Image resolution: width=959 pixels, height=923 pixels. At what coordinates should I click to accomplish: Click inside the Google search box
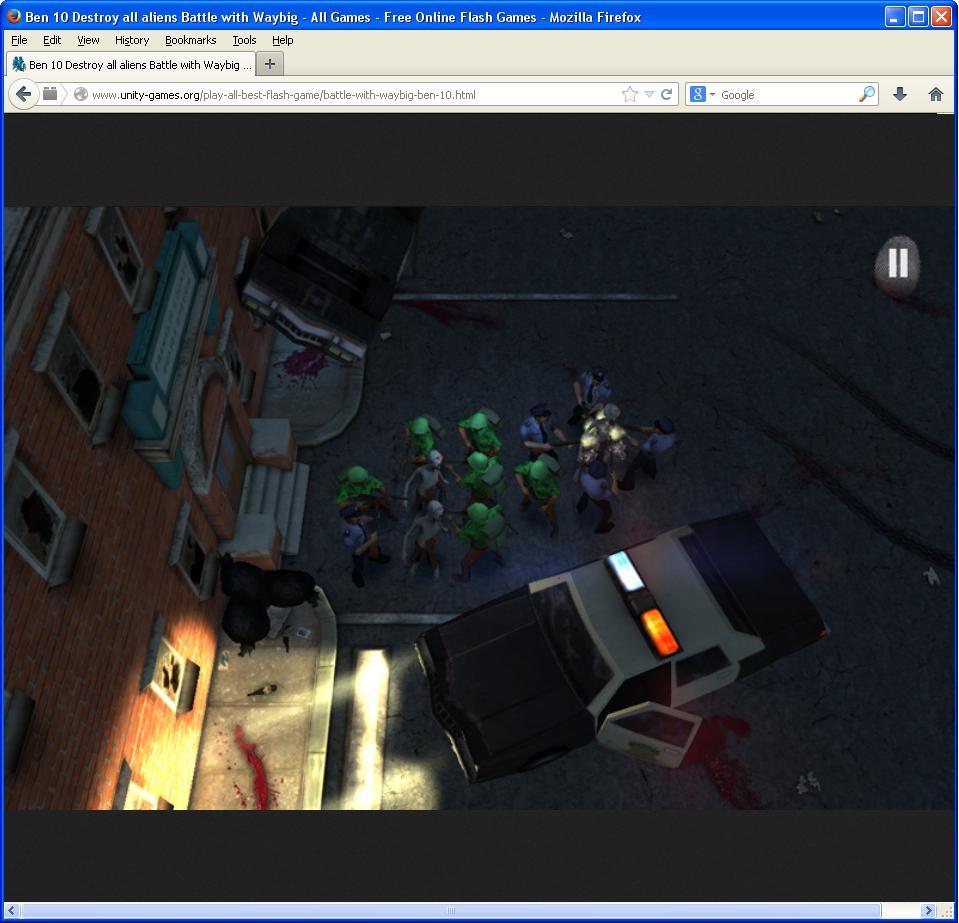pos(785,95)
